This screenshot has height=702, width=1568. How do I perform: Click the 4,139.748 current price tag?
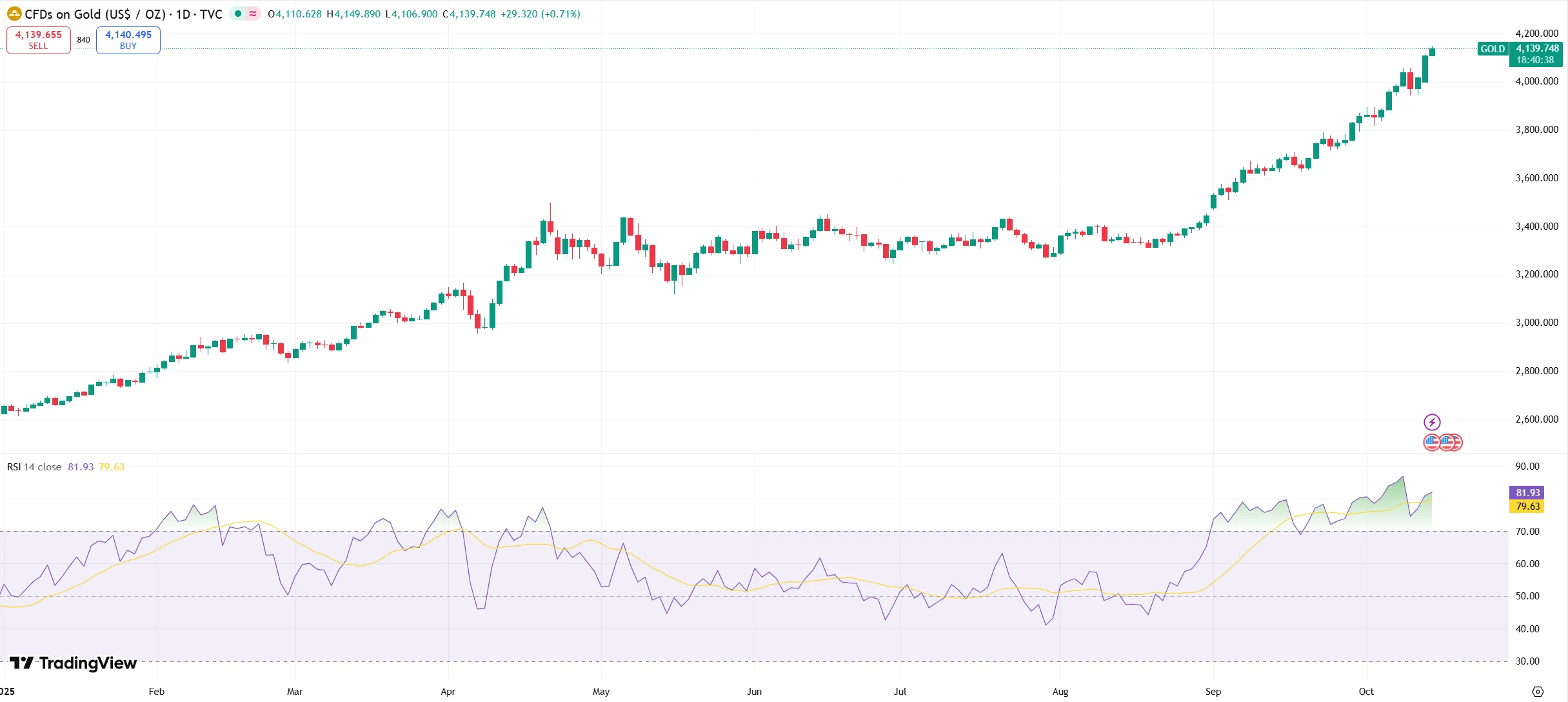click(1537, 49)
